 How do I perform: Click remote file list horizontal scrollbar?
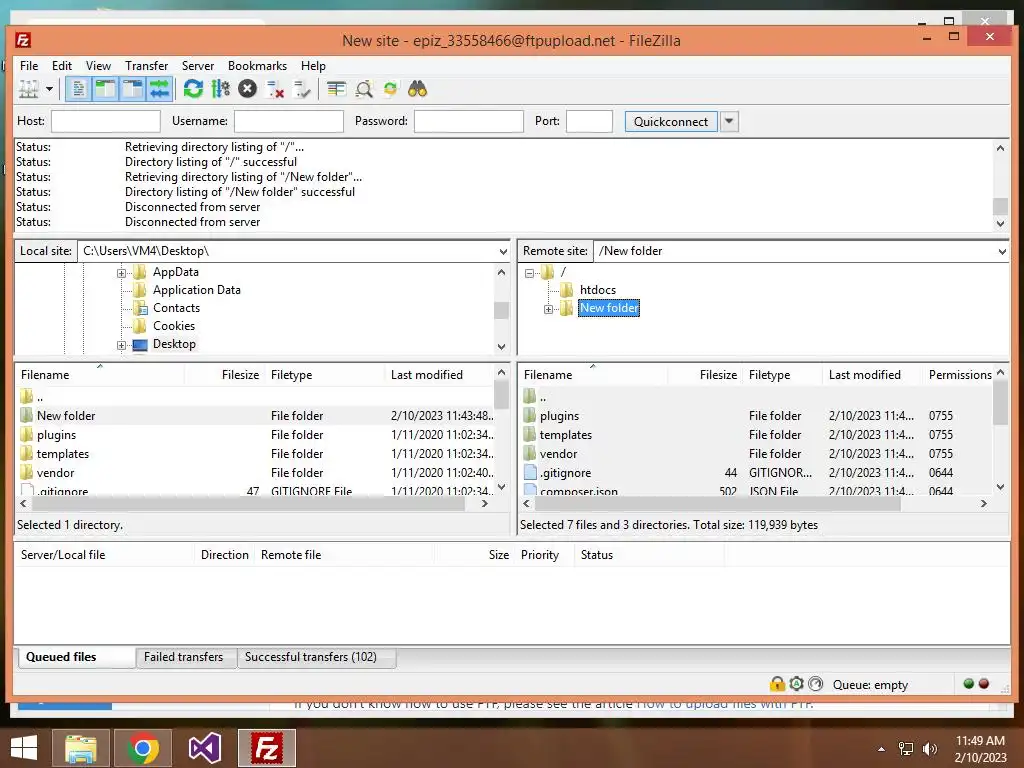click(717, 504)
